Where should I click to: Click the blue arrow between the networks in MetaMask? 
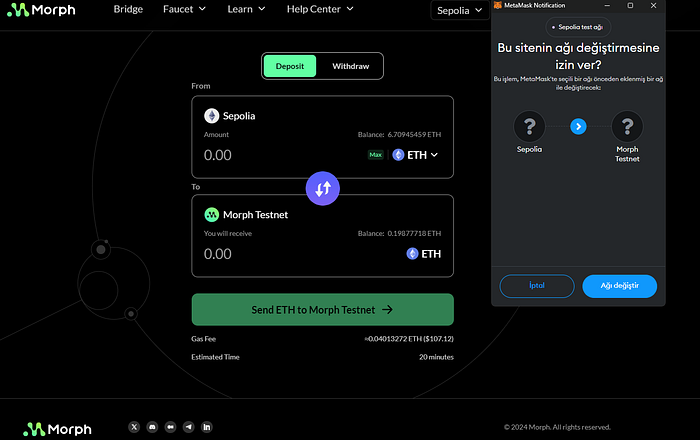578,127
